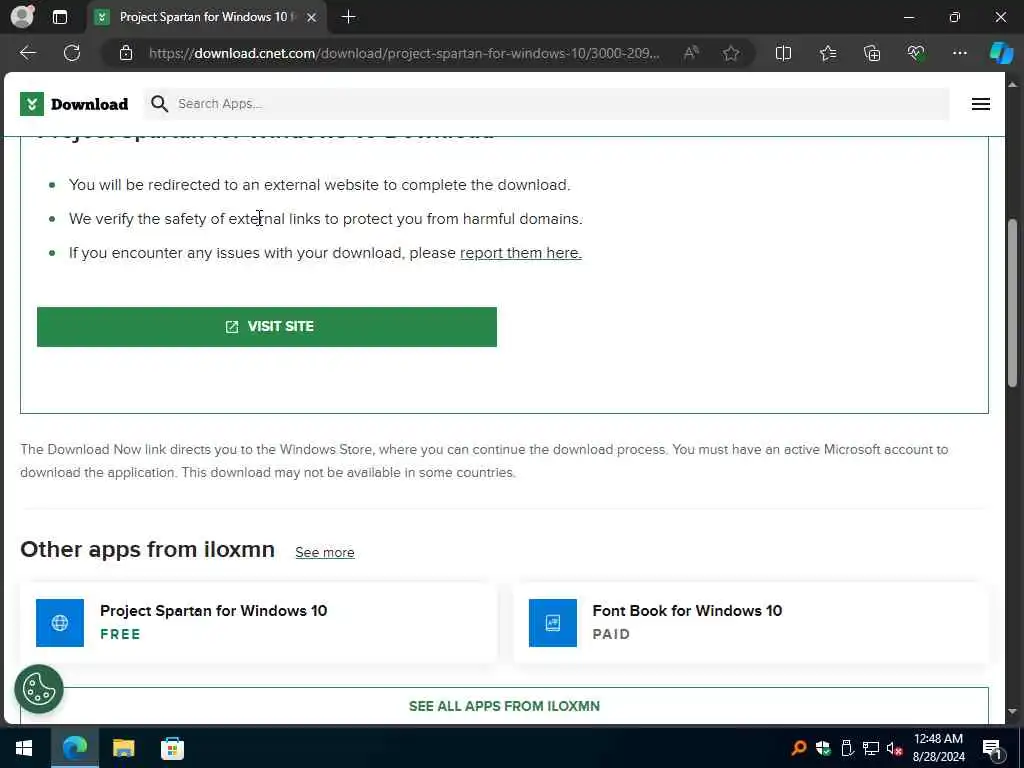This screenshot has height=768, width=1024.
Task: Add this page to favorites star
Action: click(x=731, y=53)
